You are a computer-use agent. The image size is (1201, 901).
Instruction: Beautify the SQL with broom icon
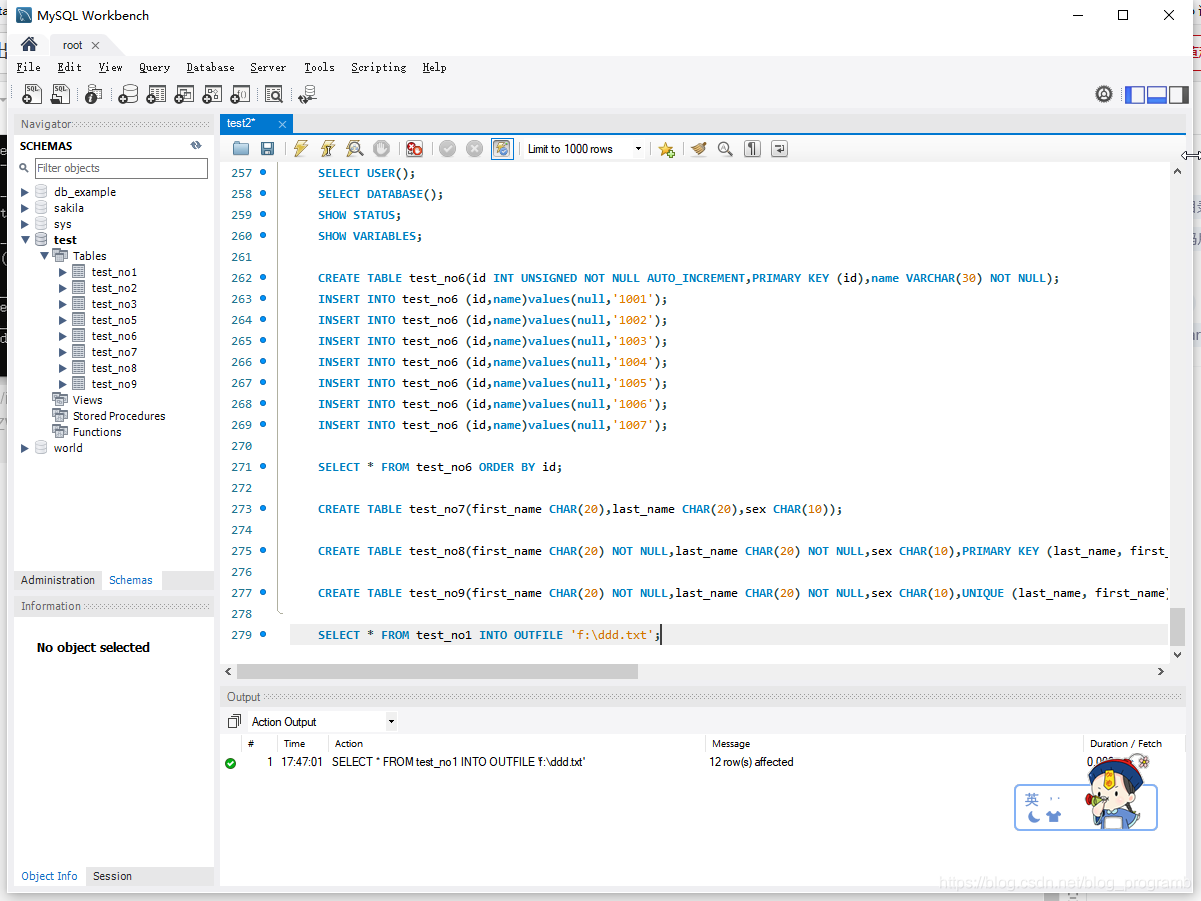click(x=698, y=149)
